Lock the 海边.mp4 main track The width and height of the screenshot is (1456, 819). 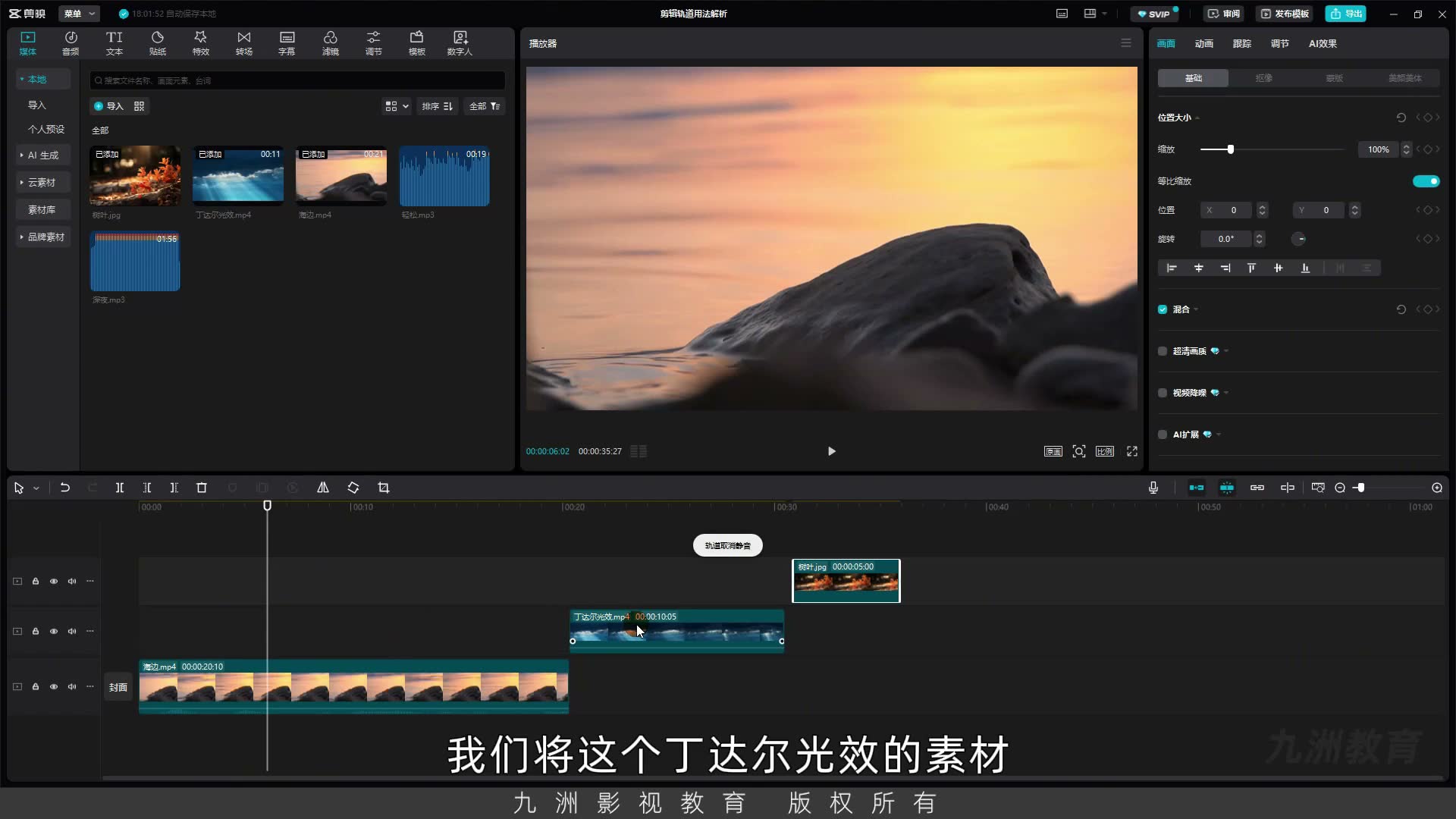click(36, 687)
